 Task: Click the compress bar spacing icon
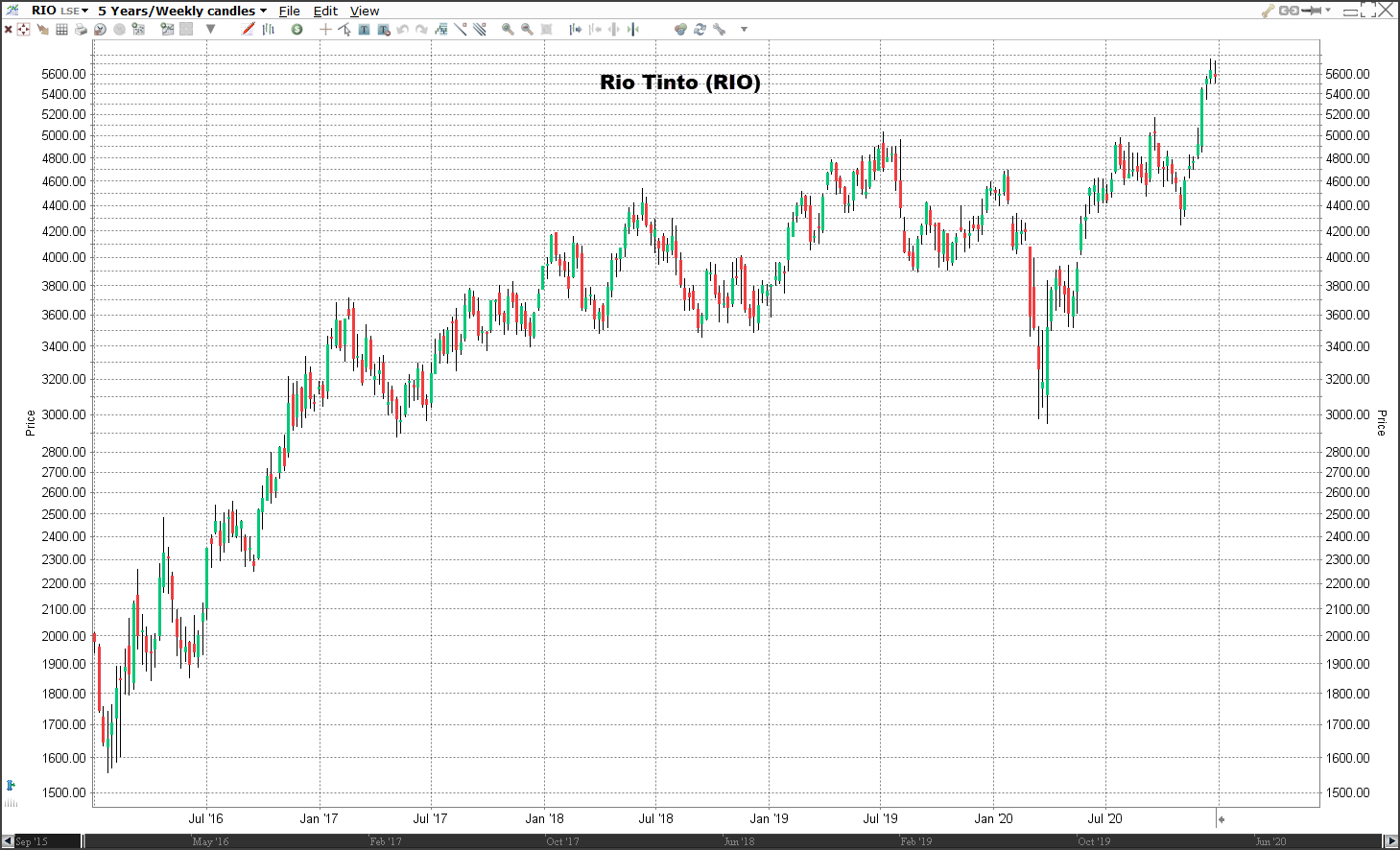point(632,30)
